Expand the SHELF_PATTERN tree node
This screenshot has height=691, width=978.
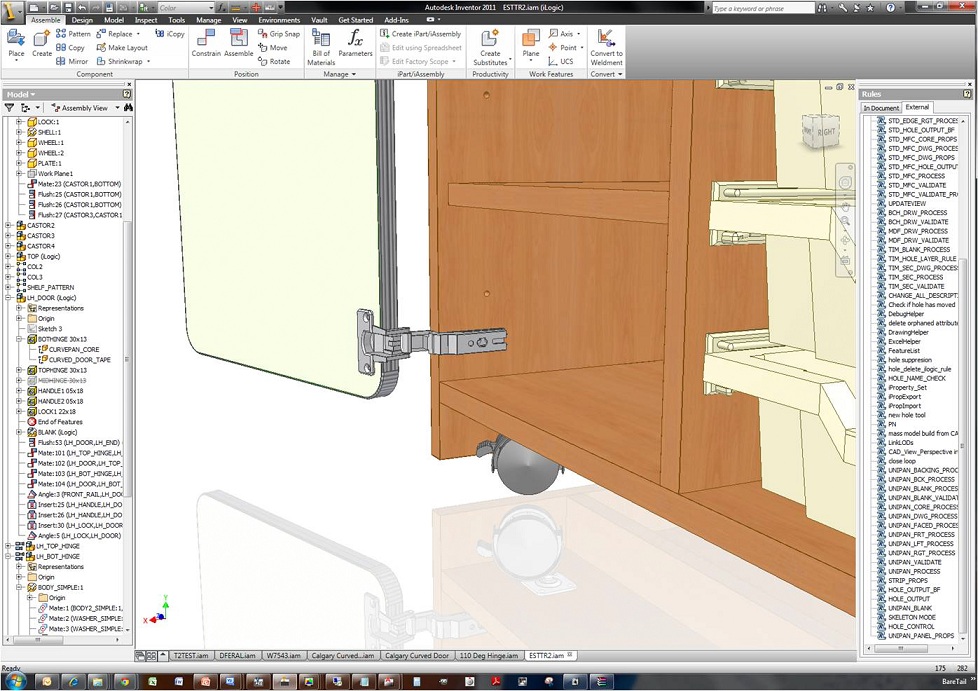click(x=8, y=287)
